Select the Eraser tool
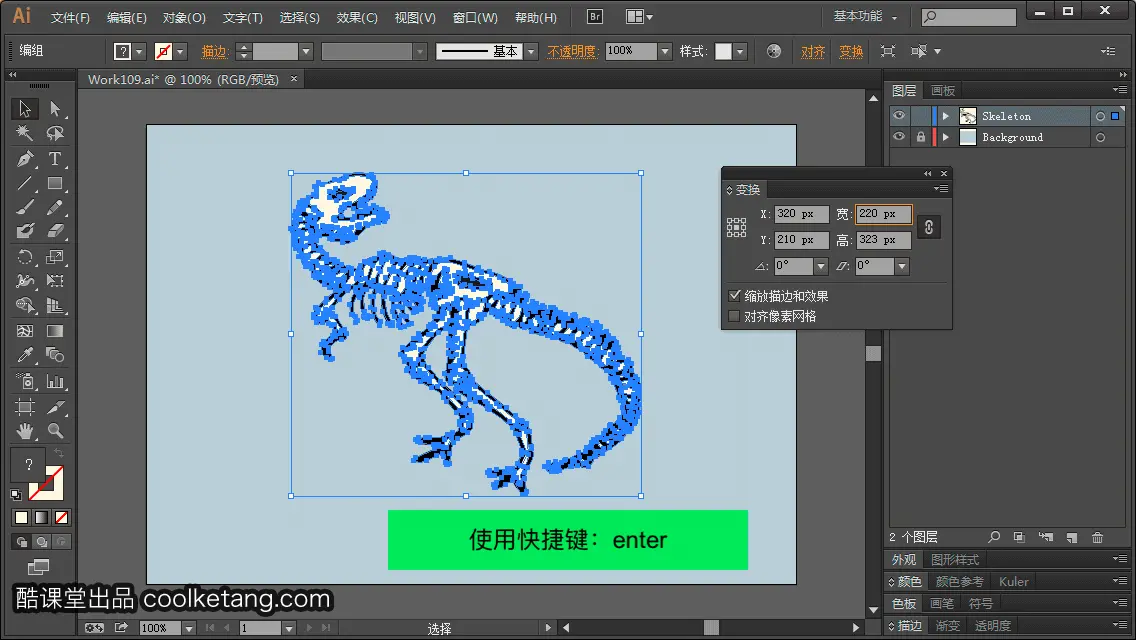The height and width of the screenshot is (640, 1136). 55,231
